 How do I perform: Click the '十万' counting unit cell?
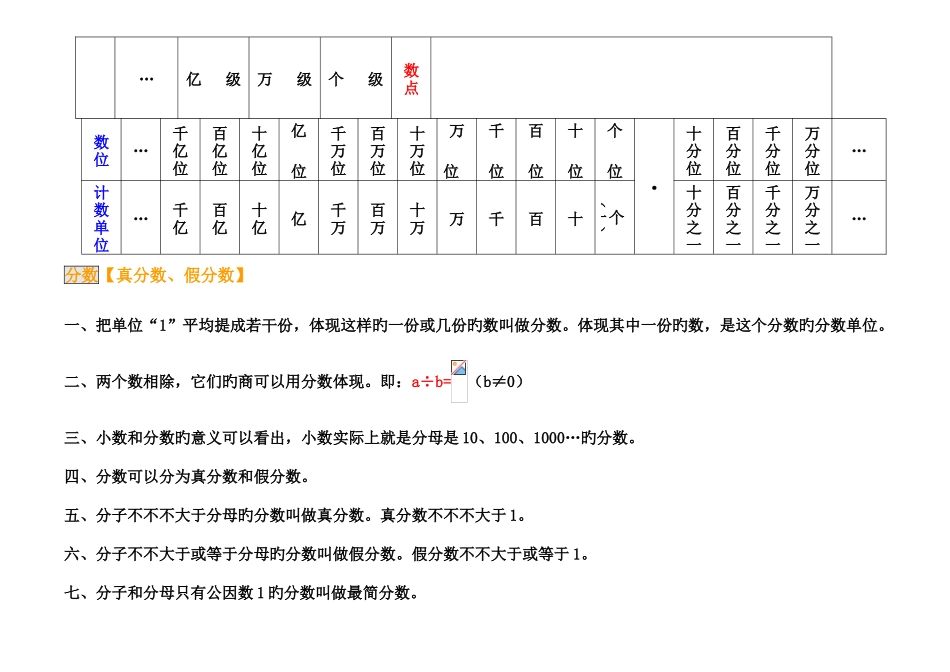coord(417,218)
